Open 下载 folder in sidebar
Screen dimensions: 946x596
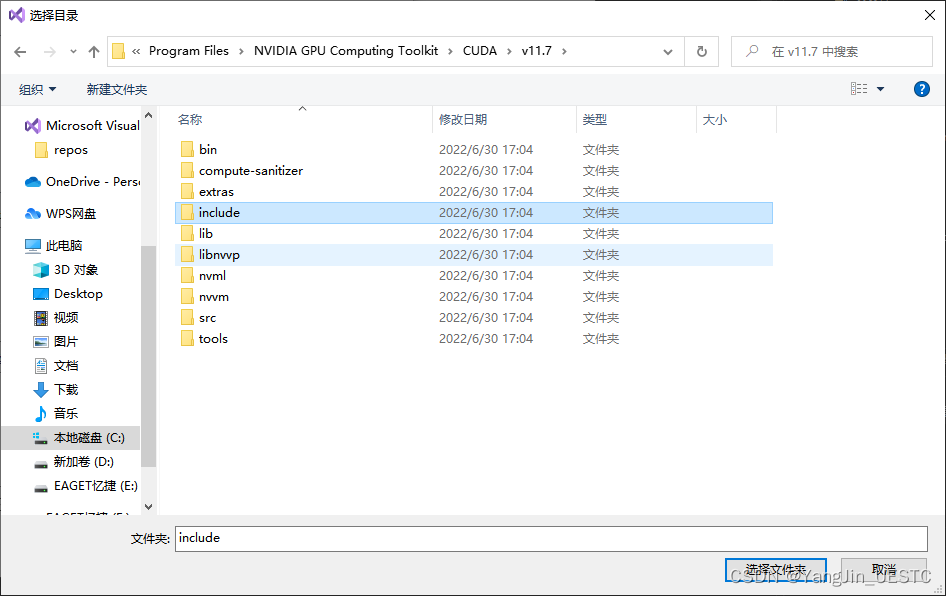pos(56,390)
